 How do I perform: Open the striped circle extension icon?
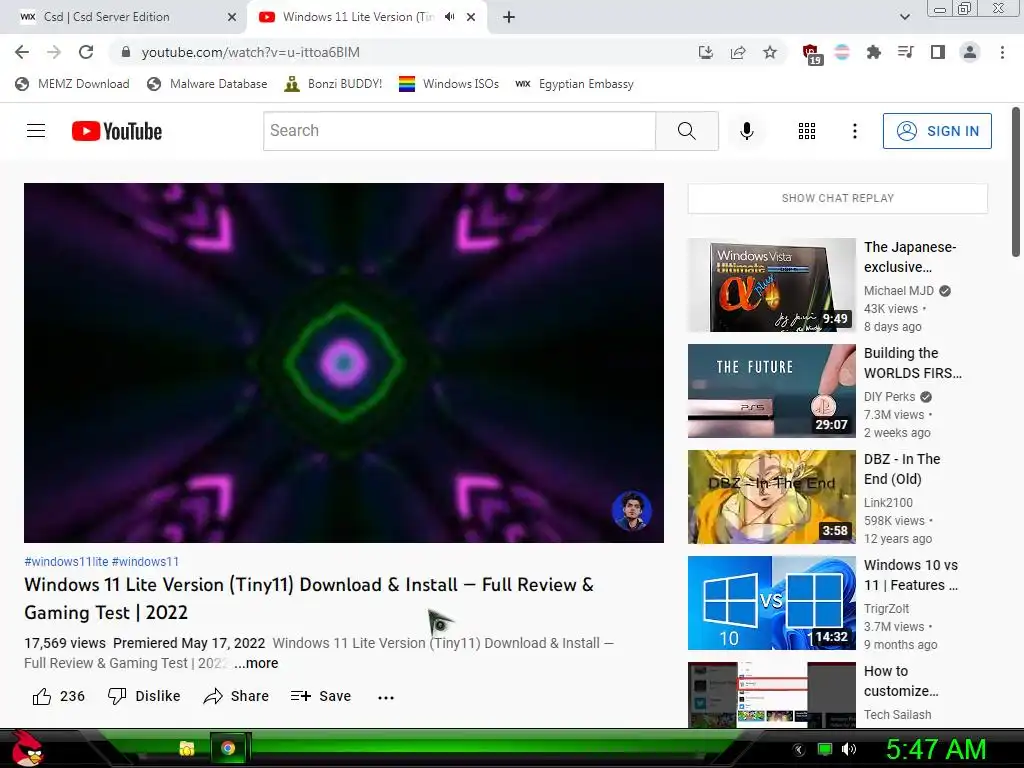click(842, 52)
